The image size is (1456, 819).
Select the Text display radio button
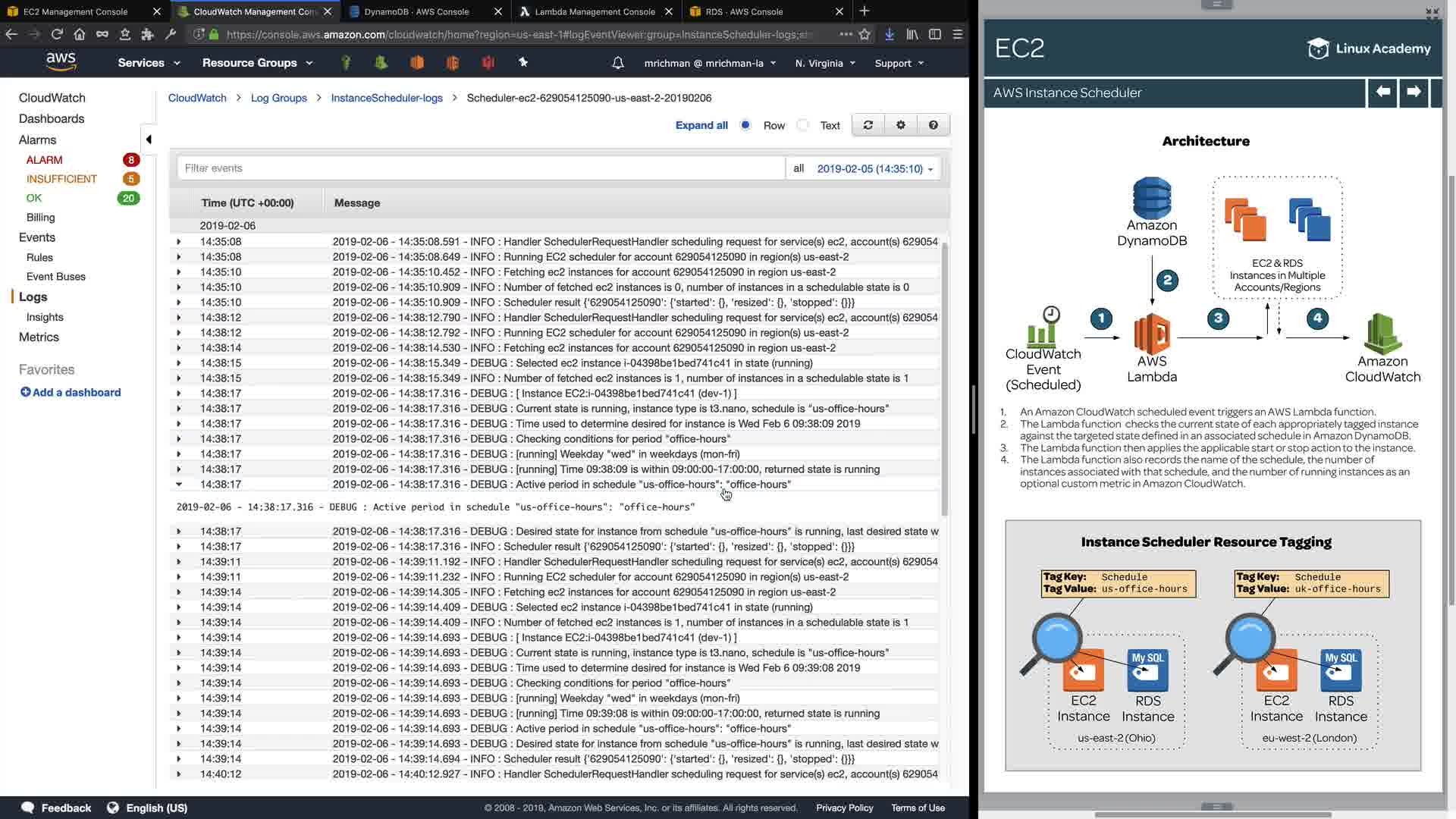click(x=803, y=125)
